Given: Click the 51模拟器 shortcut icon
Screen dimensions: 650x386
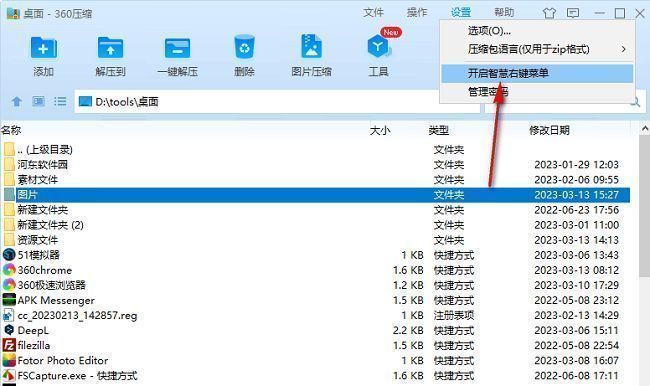Looking at the screenshot, I should coord(9,255).
